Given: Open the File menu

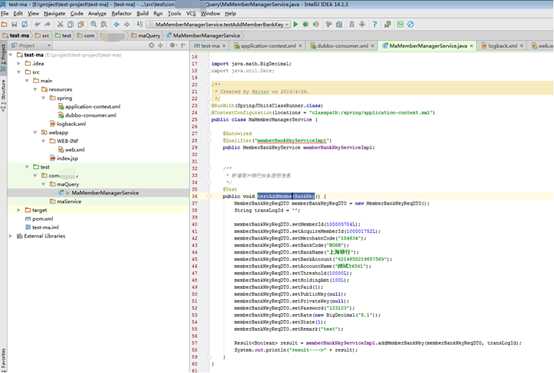Looking at the screenshot, I should click(5, 13).
